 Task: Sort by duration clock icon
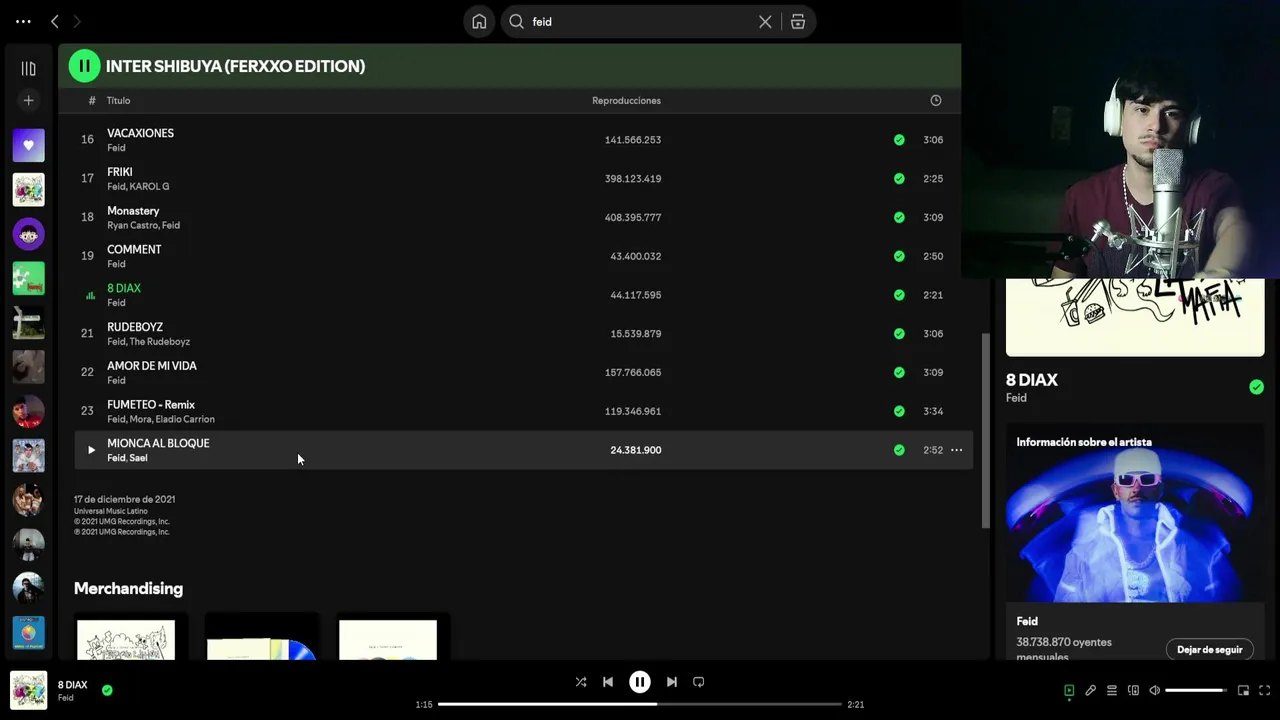(936, 100)
